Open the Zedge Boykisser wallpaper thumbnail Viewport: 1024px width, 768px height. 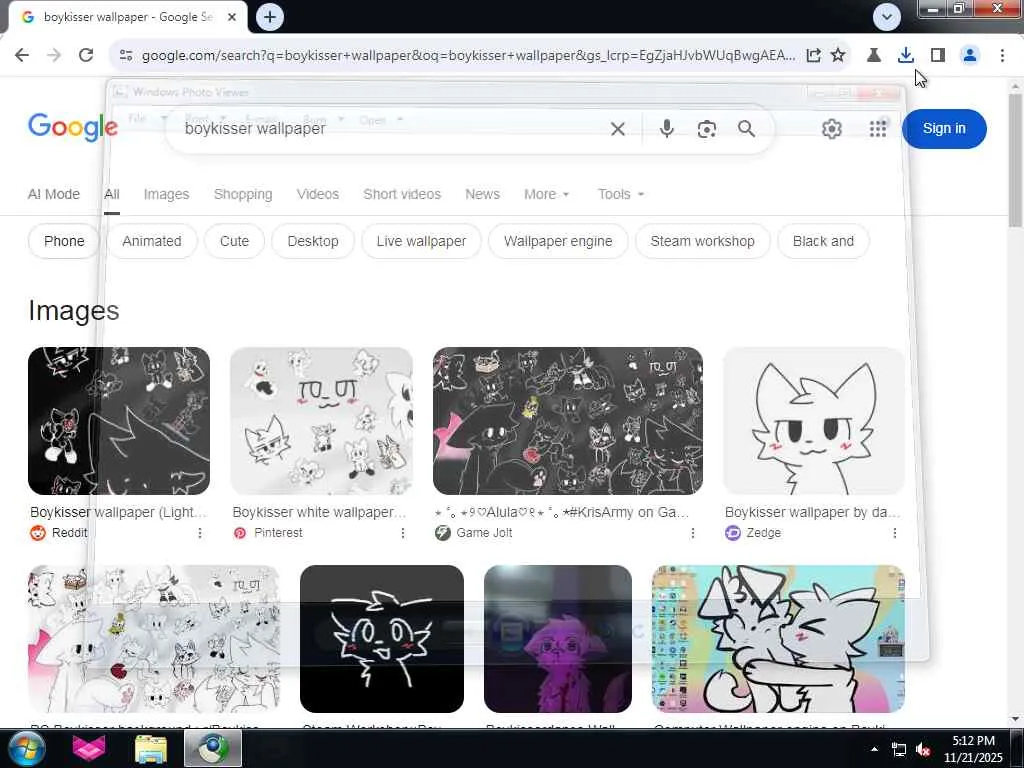click(x=814, y=421)
